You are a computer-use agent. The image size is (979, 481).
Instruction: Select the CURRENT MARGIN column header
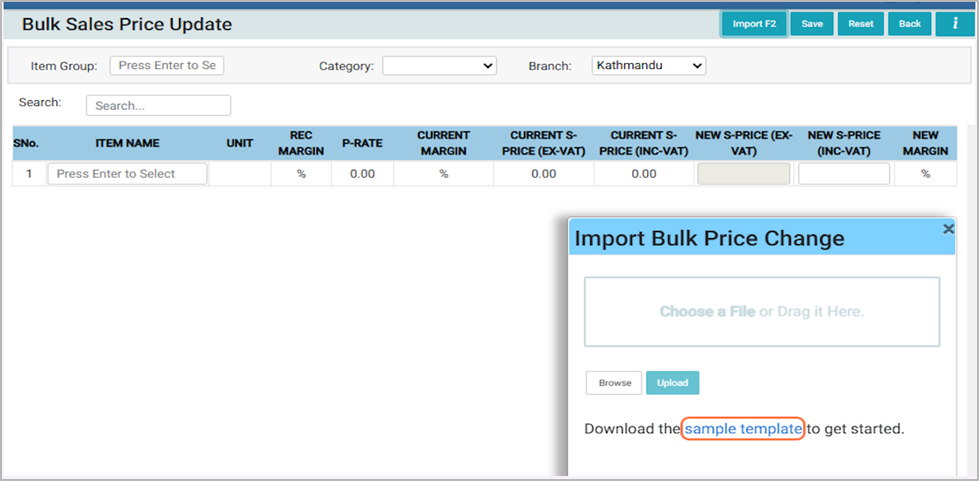click(x=443, y=143)
